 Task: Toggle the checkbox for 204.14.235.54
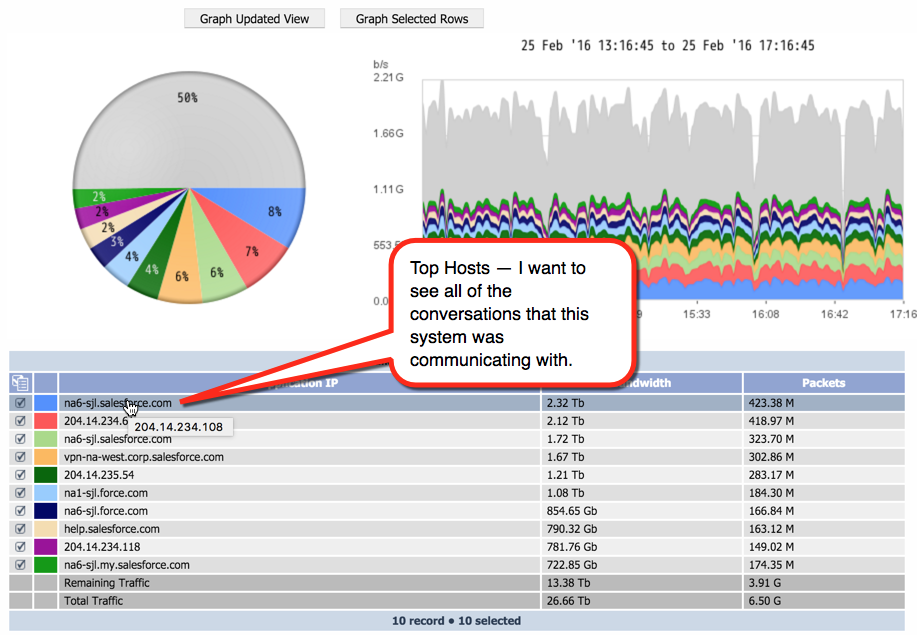tap(20, 475)
